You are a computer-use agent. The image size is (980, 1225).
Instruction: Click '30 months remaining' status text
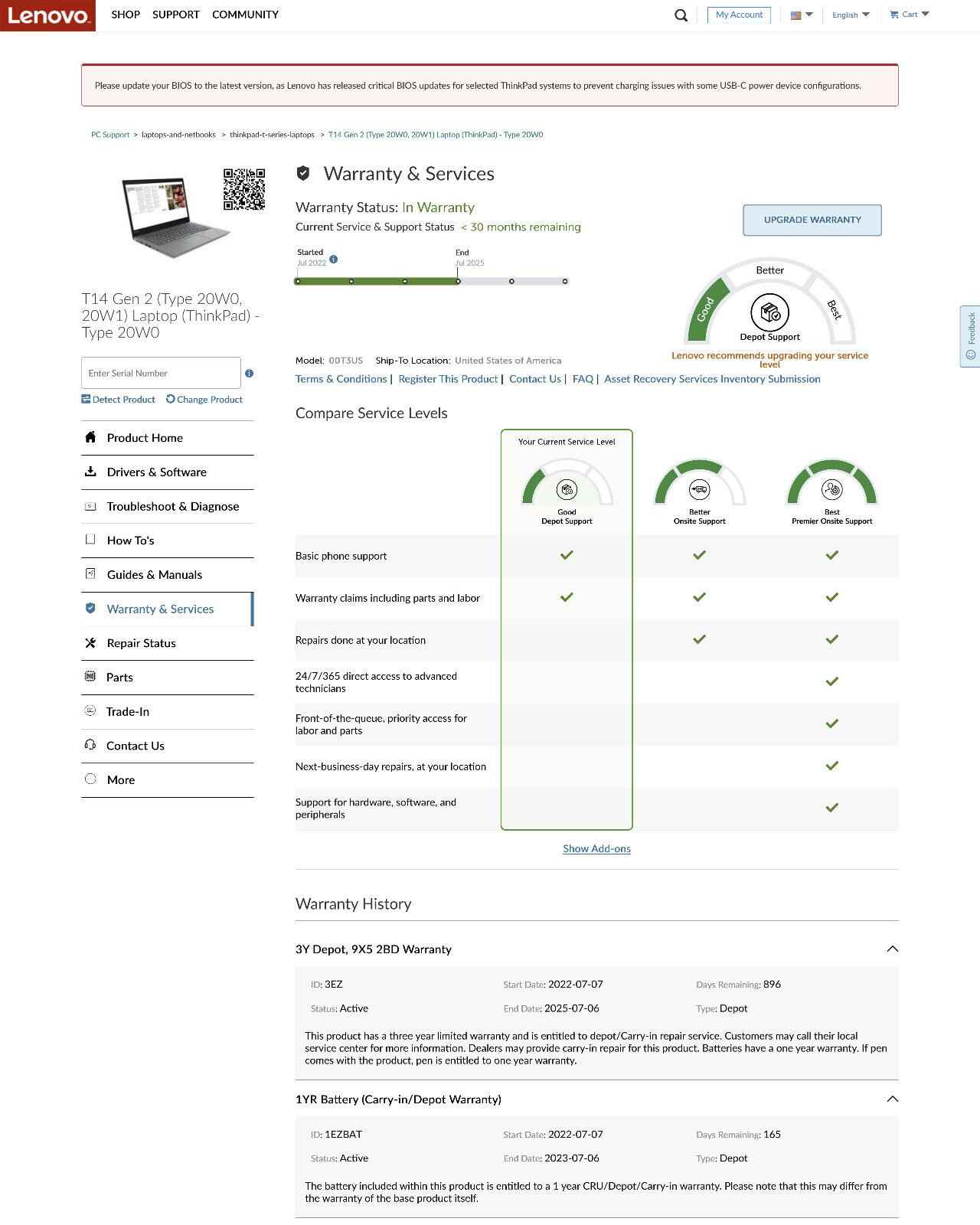click(x=521, y=227)
